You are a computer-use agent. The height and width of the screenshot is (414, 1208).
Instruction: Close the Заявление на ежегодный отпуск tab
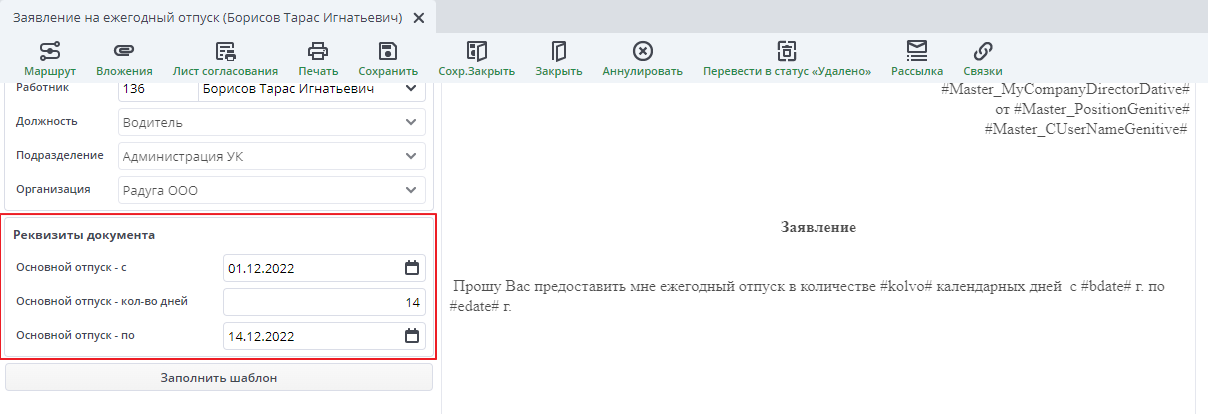click(419, 18)
